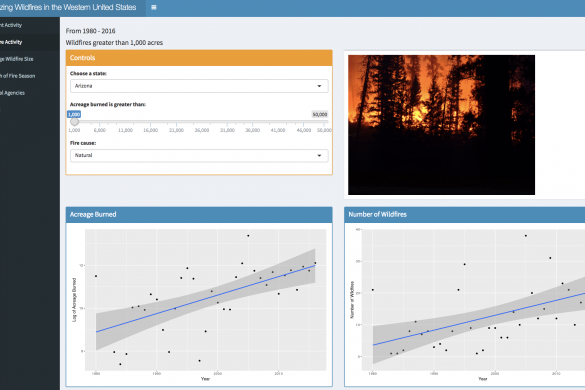The width and height of the screenshot is (585, 390).
Task: Open the 'Agencies' sidebar item
Action: pyautogui.click(x=30, y=93)
